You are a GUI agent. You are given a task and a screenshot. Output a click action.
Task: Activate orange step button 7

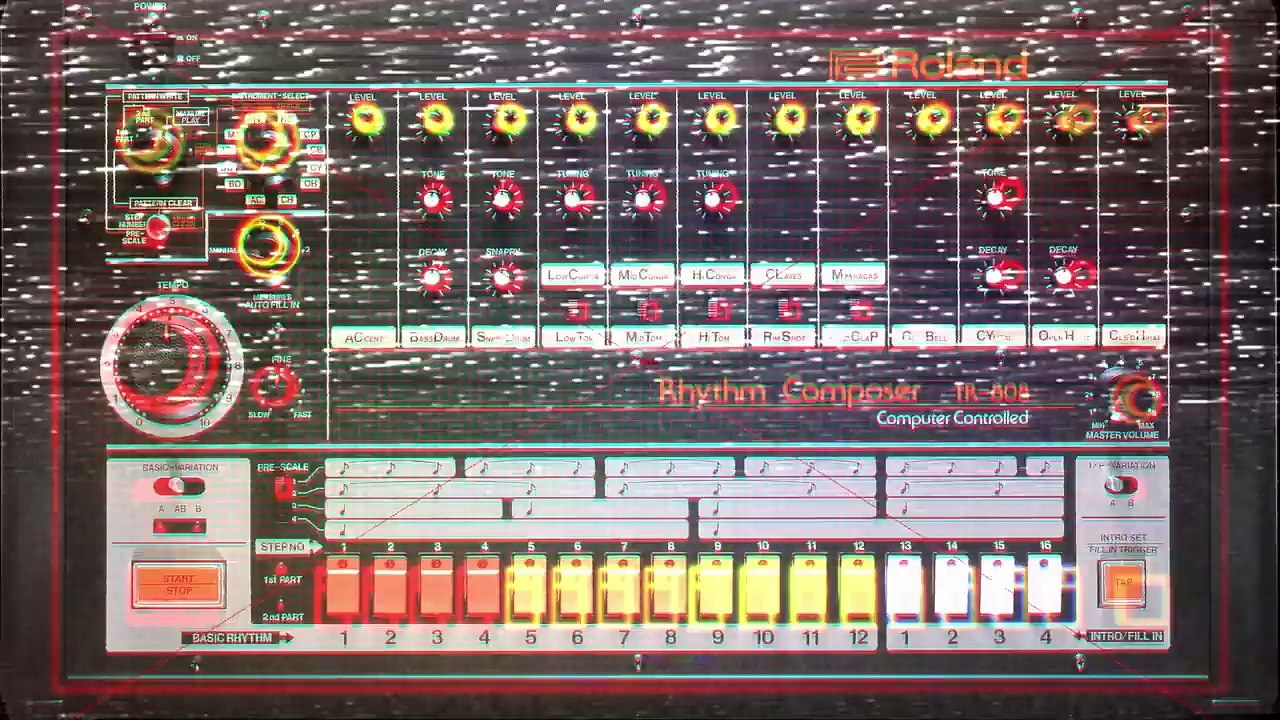[624, 587]
